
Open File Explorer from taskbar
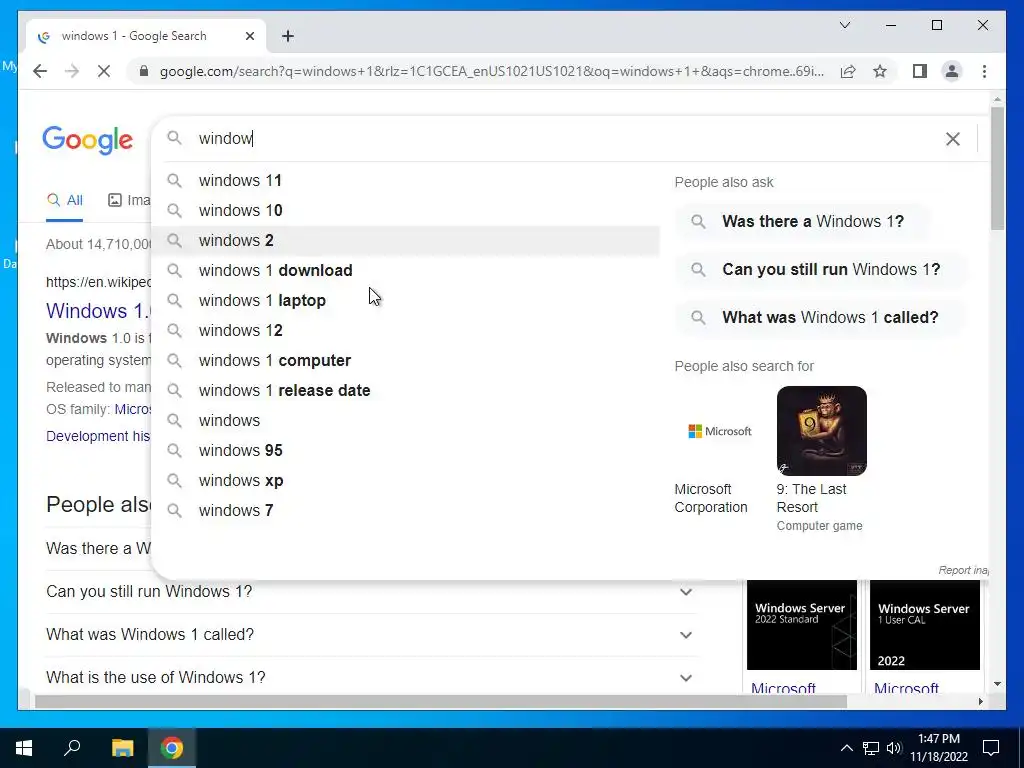click(122, 748)
